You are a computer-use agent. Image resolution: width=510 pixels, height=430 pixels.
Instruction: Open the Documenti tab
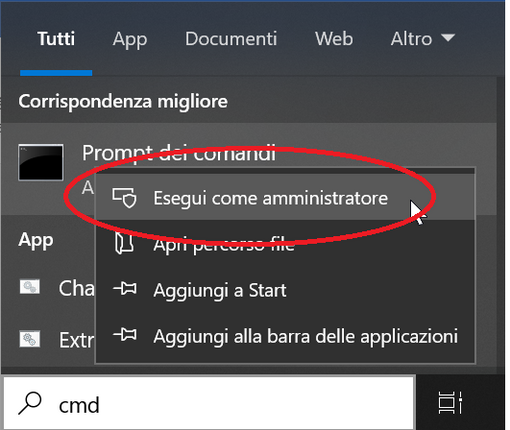click(231, 39)
